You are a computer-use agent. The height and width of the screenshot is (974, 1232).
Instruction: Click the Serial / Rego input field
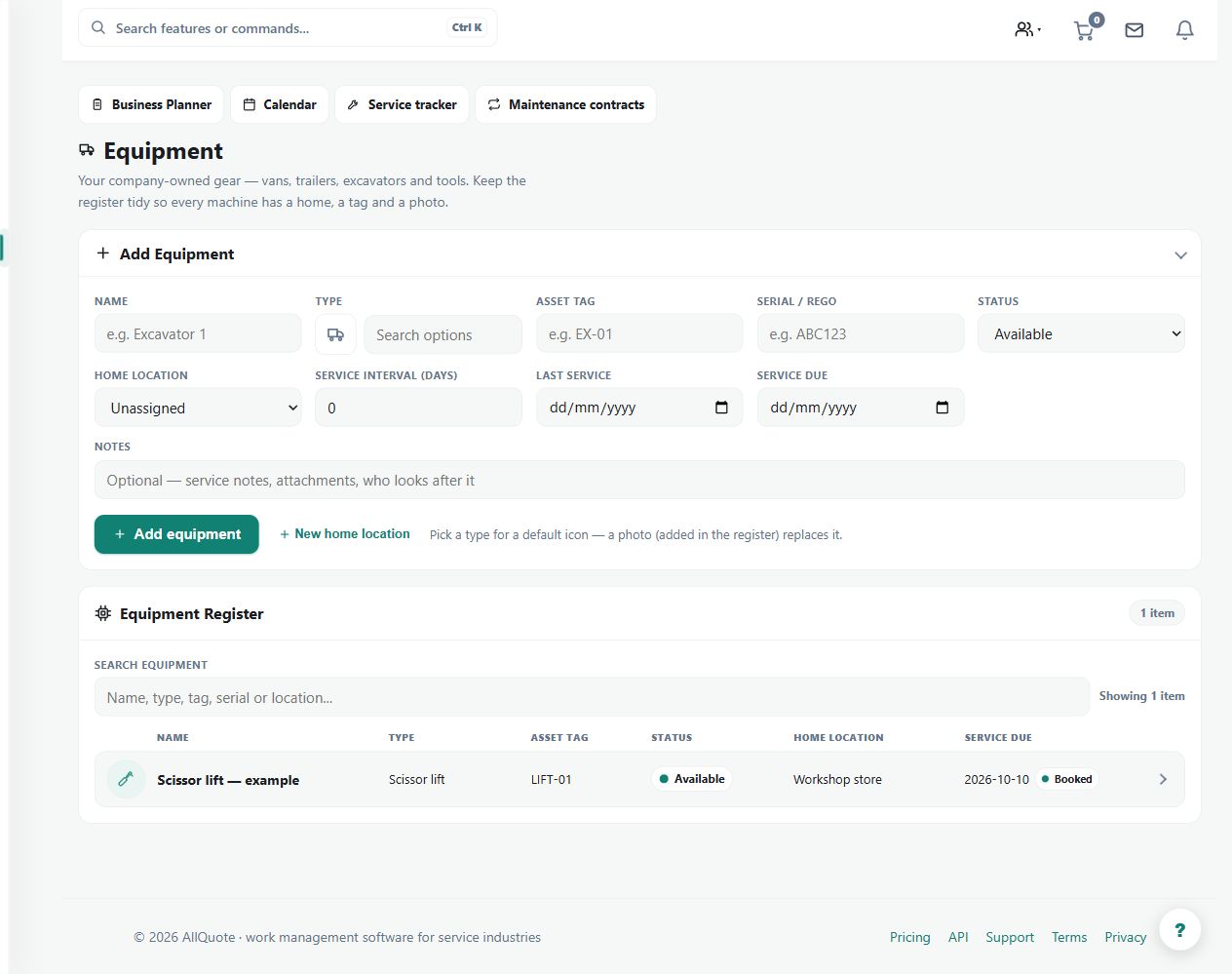click(x=861, y=333)
